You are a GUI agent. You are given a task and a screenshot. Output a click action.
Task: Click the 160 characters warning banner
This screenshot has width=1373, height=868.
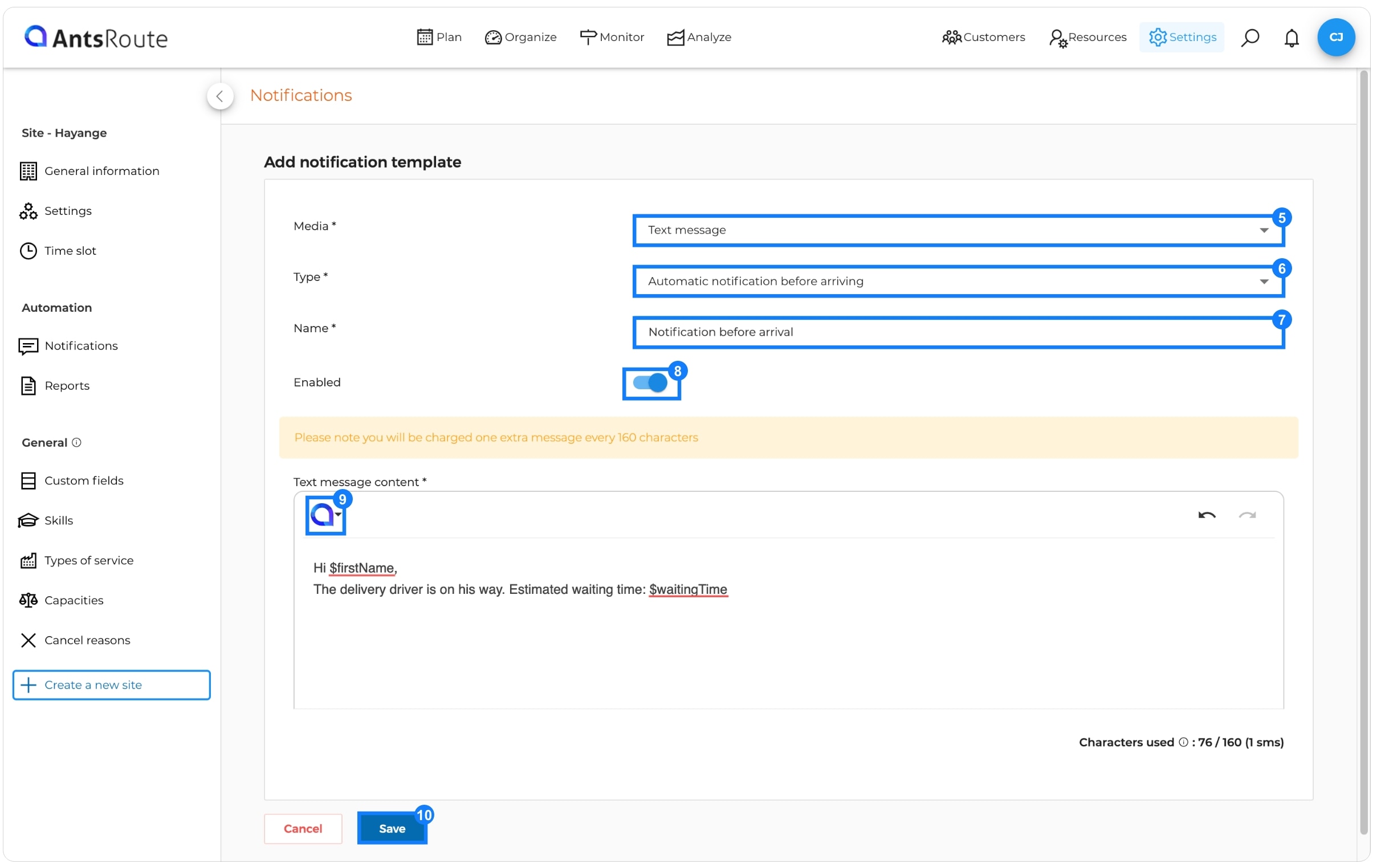tap(788, 438)
